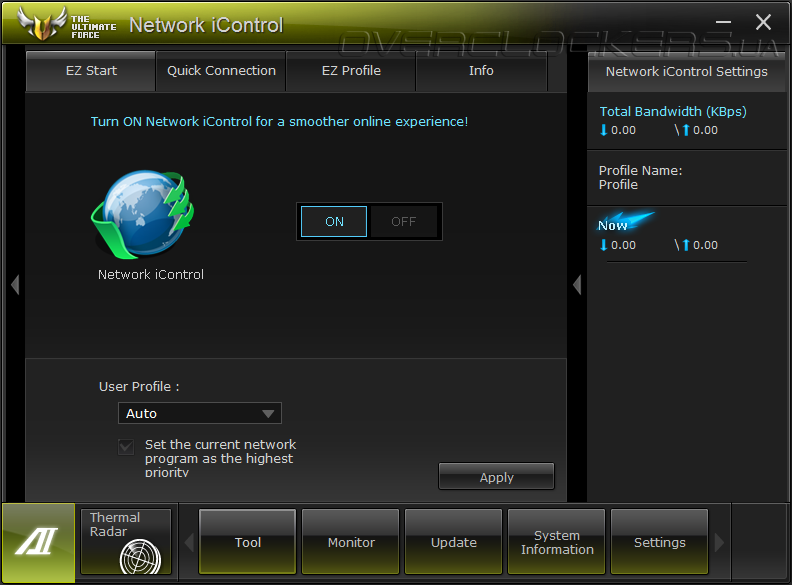Image resolution: width=792 pixels, height=585 pixels.
Task: Switch to the EZ Profile tab
Action: (351, 71)
